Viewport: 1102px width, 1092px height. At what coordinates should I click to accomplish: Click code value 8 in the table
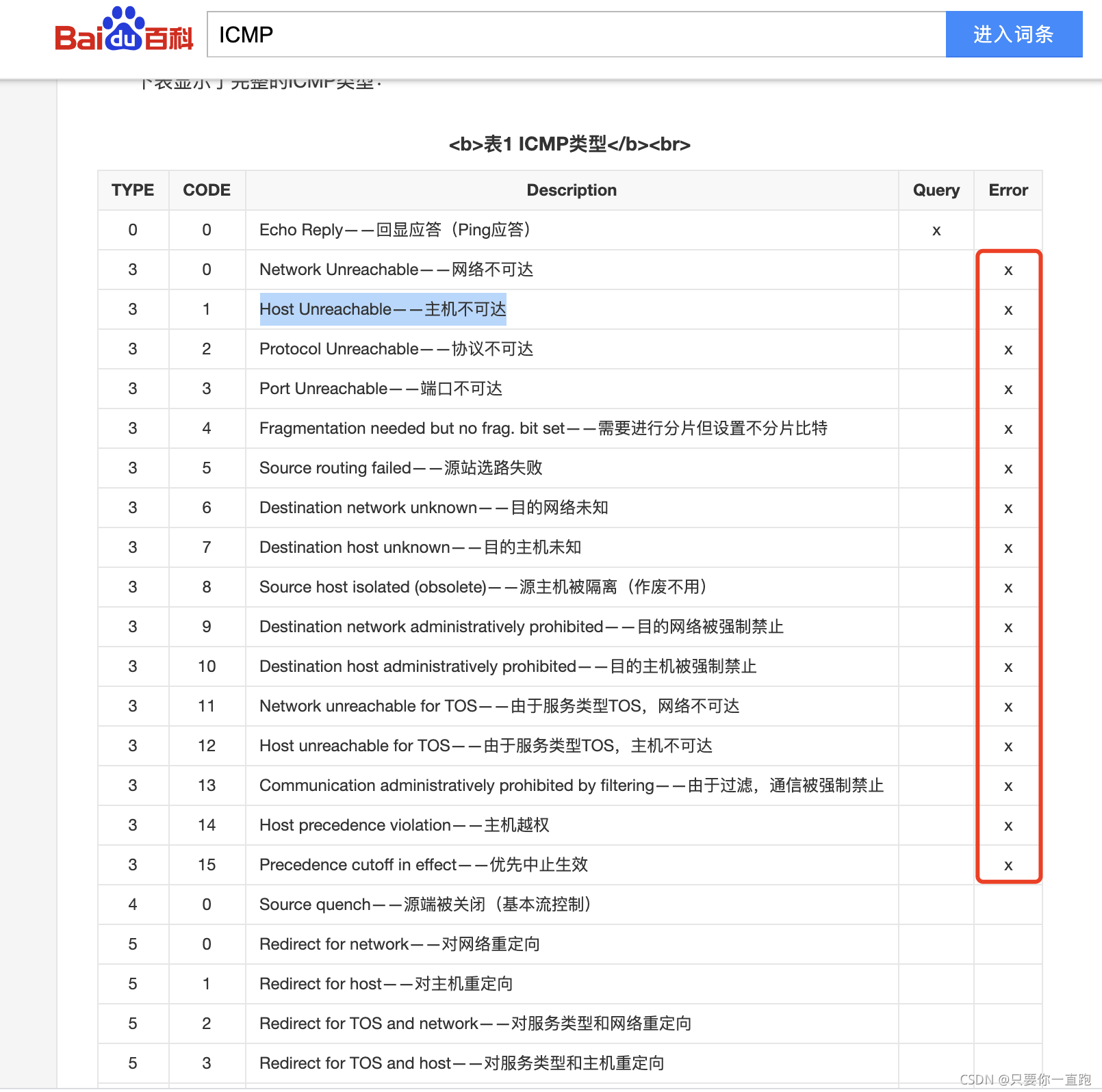pyautogui.click(x=207, y=587)
